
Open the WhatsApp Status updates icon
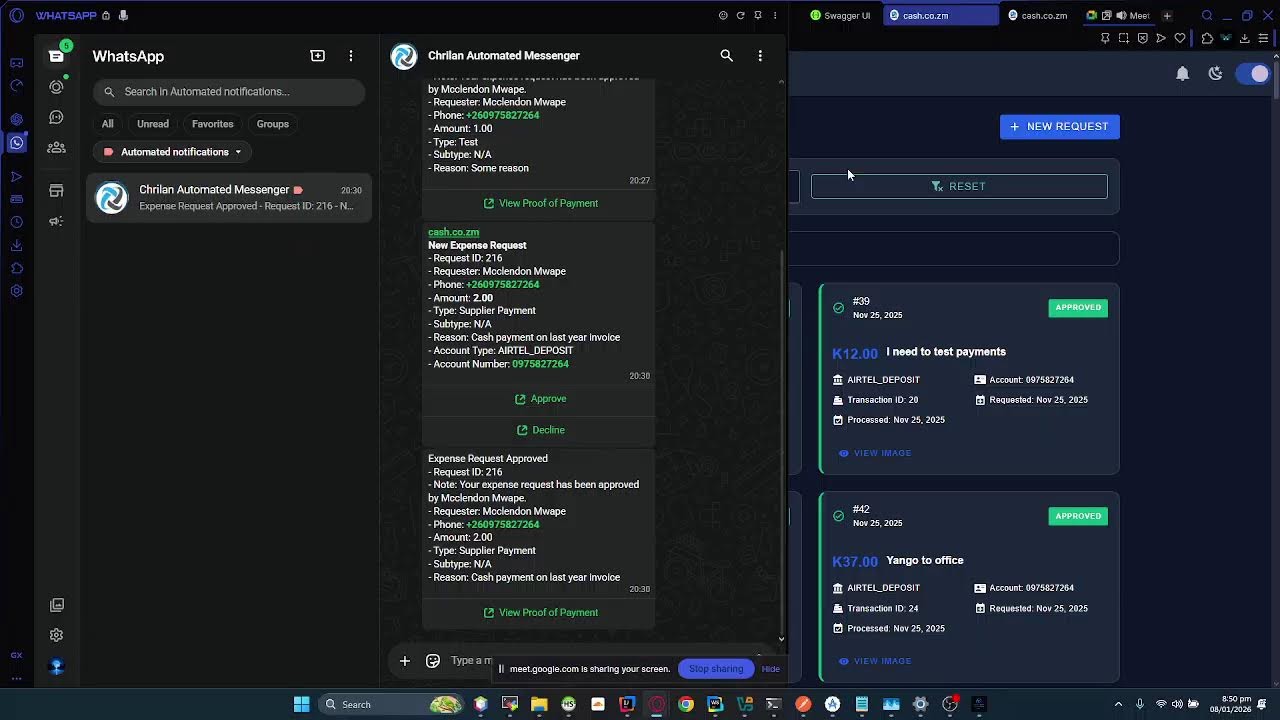57,87
